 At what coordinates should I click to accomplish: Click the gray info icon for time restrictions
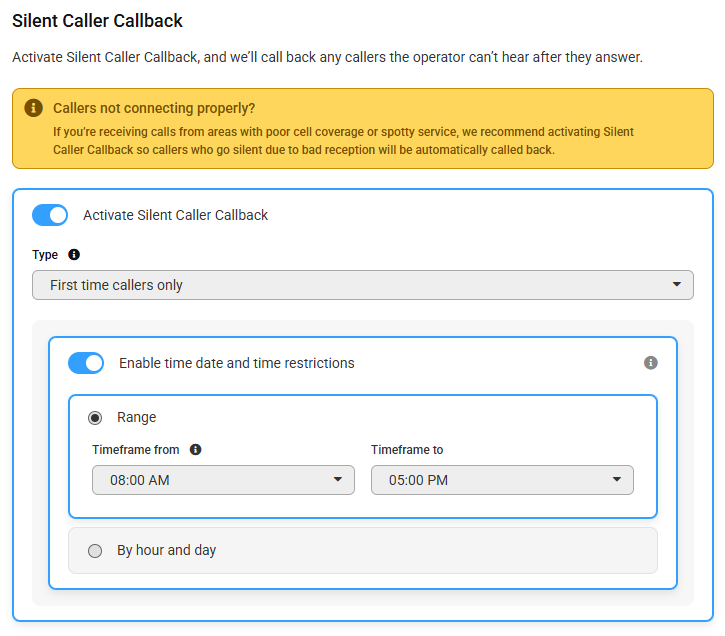pyautogui.click(x=651, y=363)
